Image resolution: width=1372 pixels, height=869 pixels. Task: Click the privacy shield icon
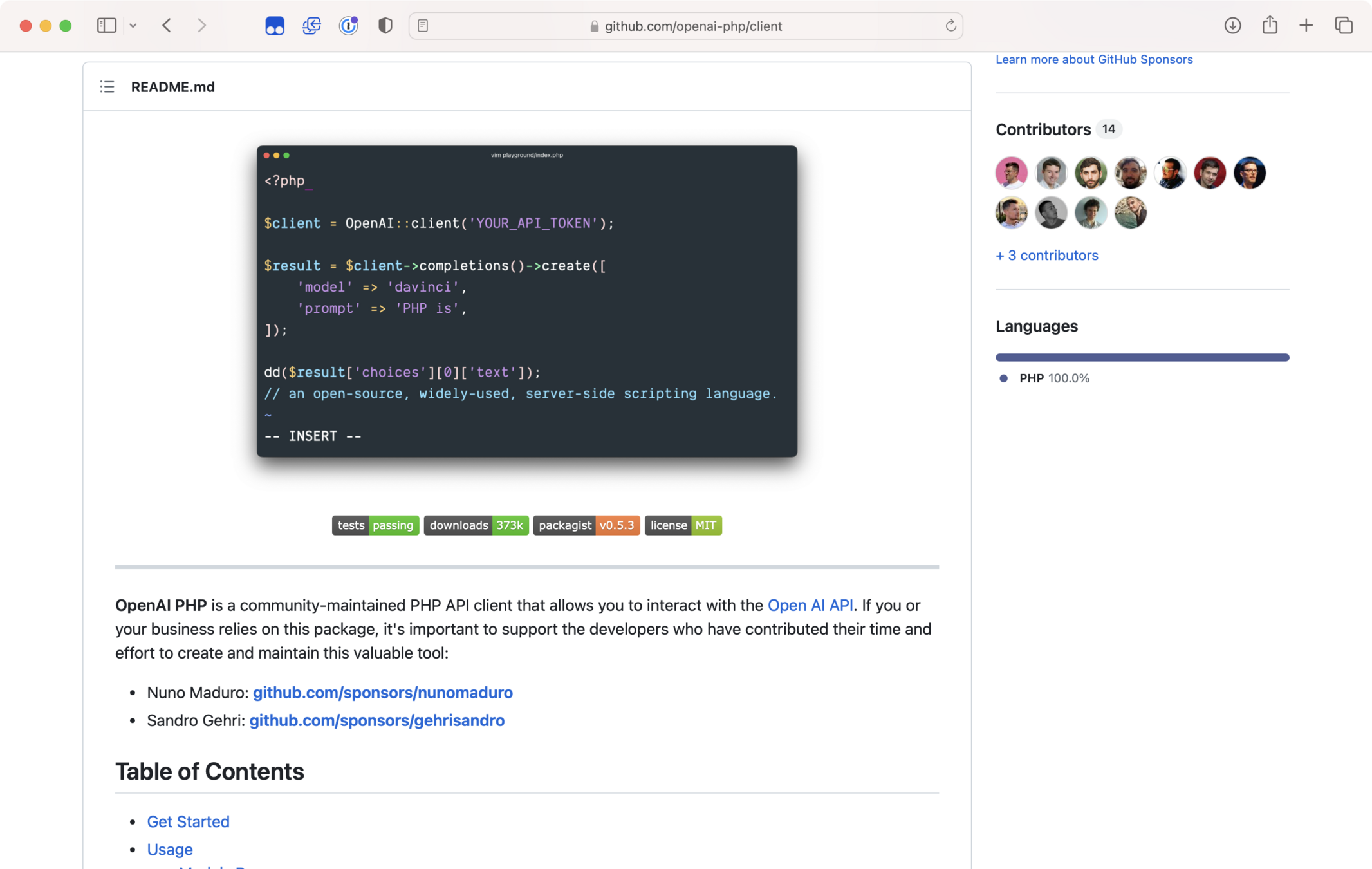click(385, 26)
